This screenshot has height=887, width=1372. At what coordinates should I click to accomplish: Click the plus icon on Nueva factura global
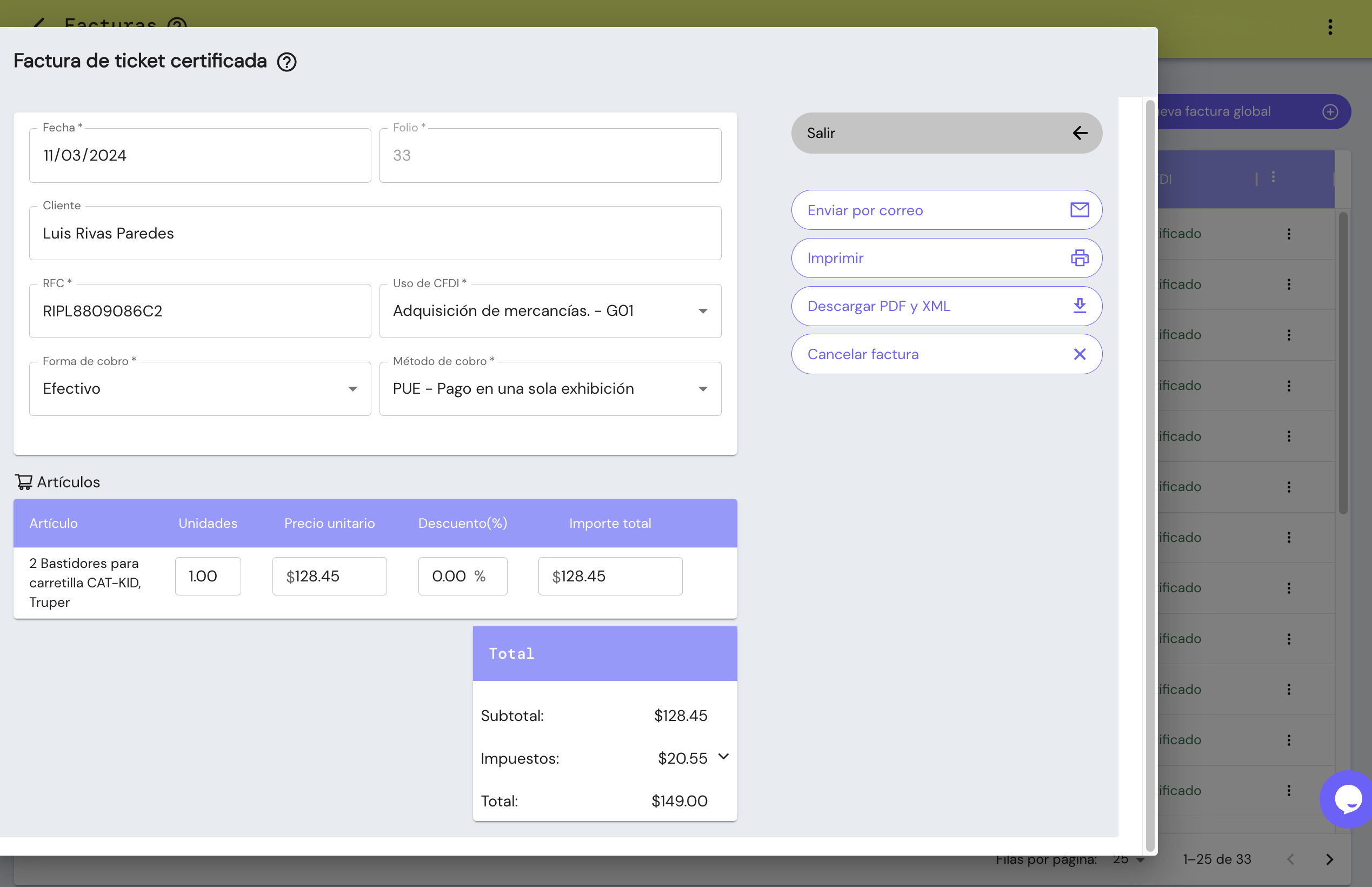(1330, 112)
